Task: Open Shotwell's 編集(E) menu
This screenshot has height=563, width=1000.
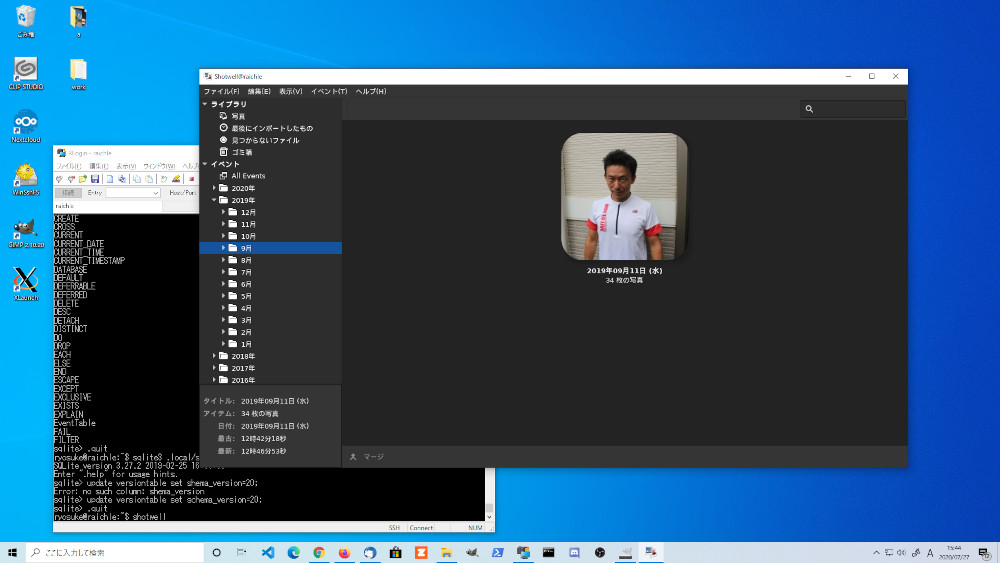Action: pyautogui.click(x=259, y=92)
